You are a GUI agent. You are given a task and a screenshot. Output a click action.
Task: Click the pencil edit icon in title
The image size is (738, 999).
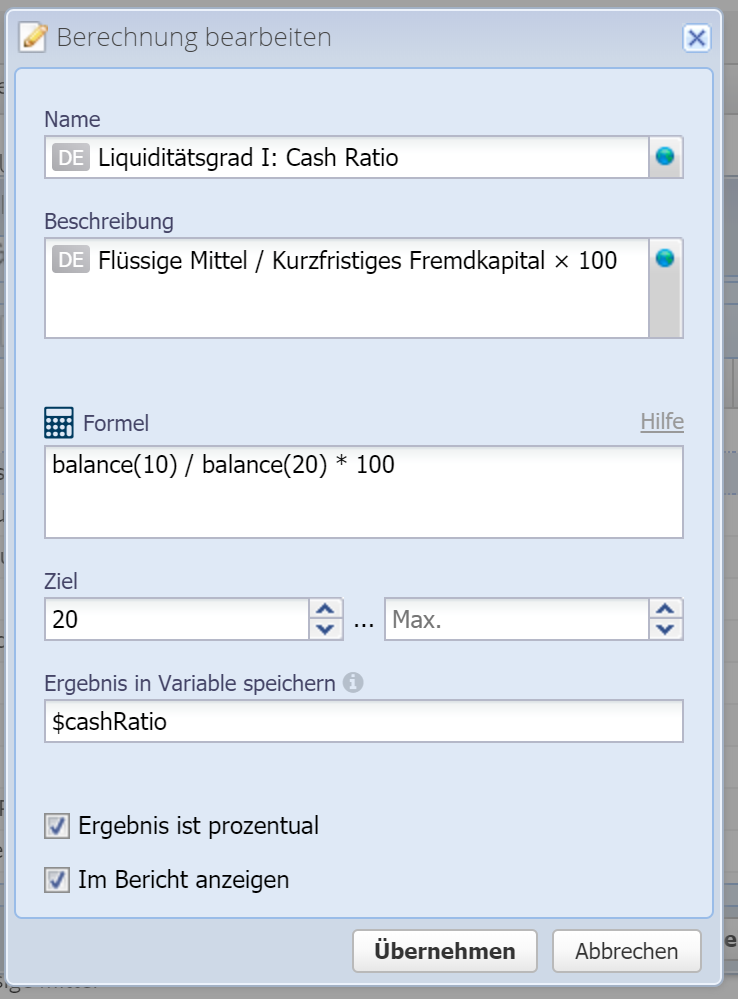pos(35,38)
